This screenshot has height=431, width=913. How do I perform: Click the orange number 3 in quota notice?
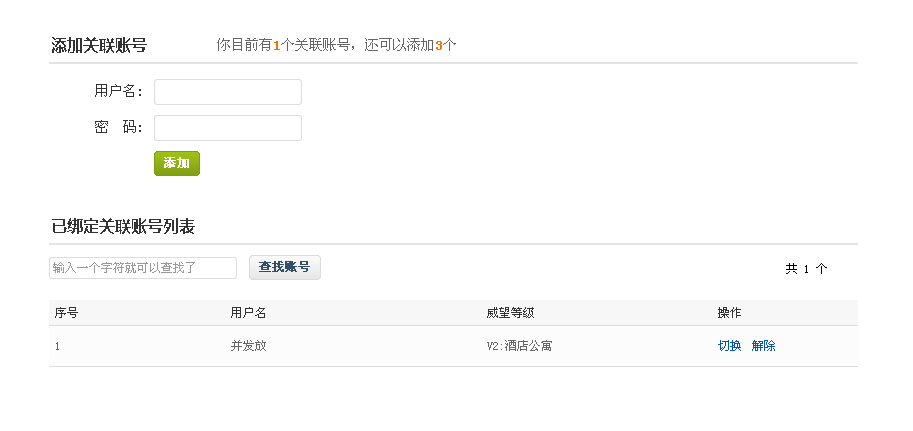click(x=439, y=45)
